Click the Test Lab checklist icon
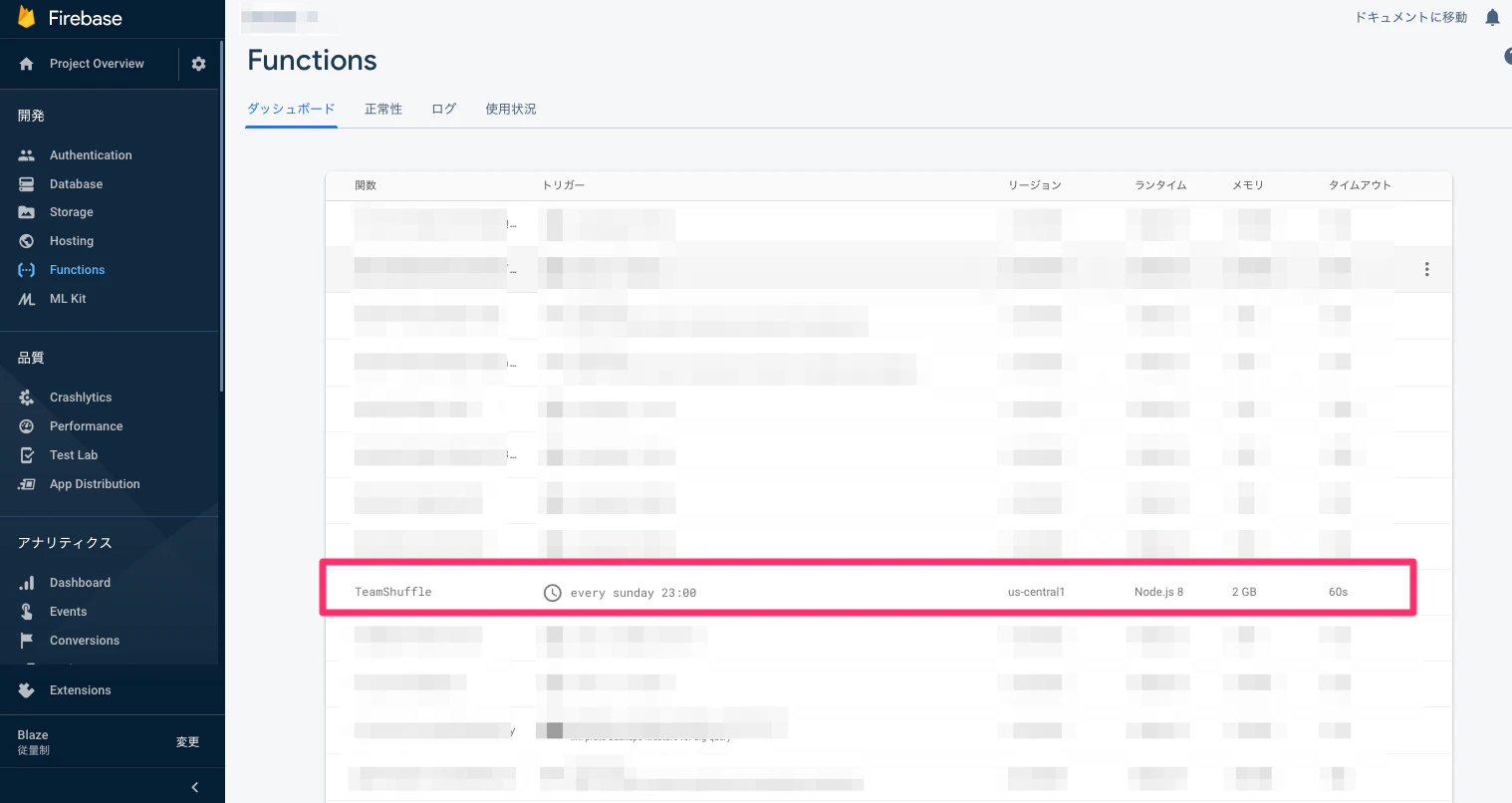The height and width of the screenshot is (803, 1512). (27, 455)
